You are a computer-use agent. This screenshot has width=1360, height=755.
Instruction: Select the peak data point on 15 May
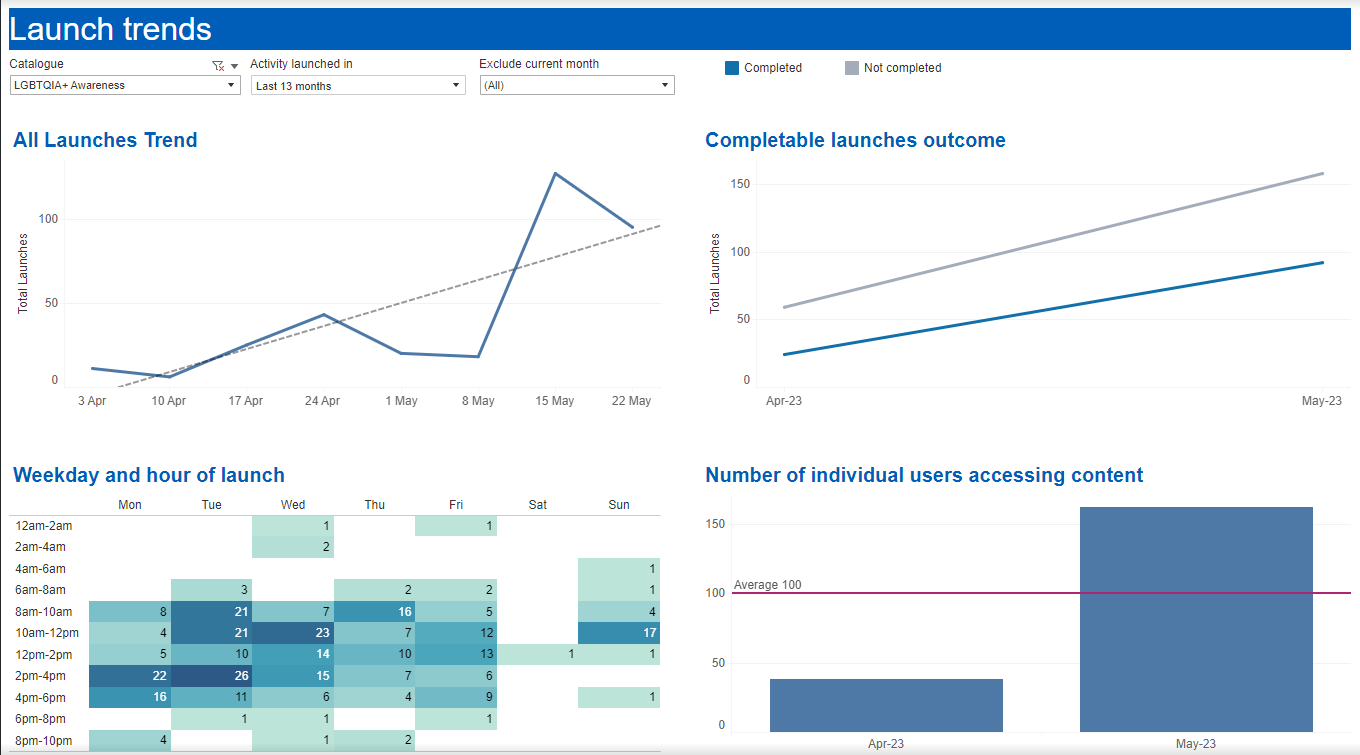click(x=554, y=171)
